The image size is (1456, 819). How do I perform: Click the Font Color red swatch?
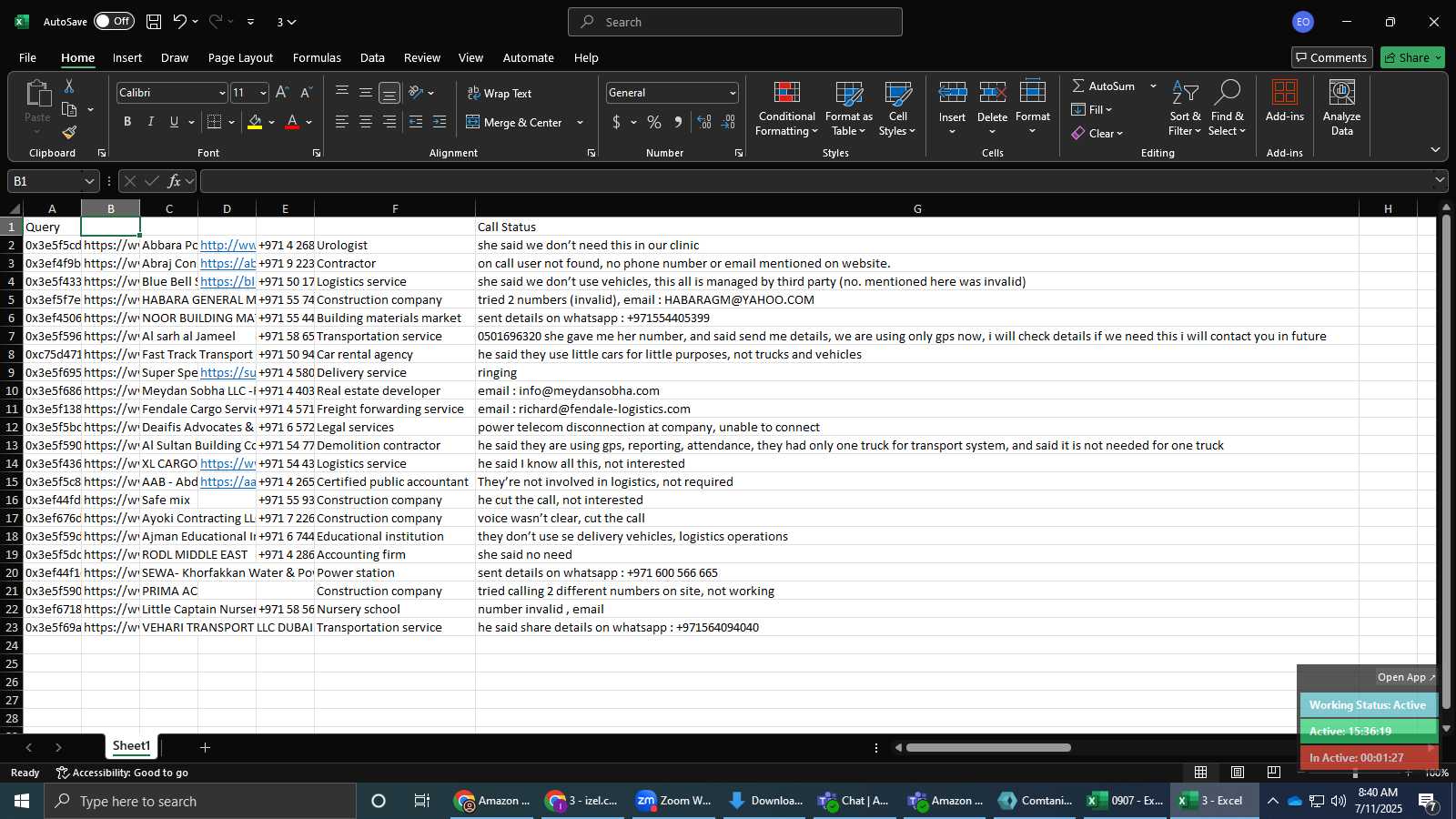coord(292,122)
